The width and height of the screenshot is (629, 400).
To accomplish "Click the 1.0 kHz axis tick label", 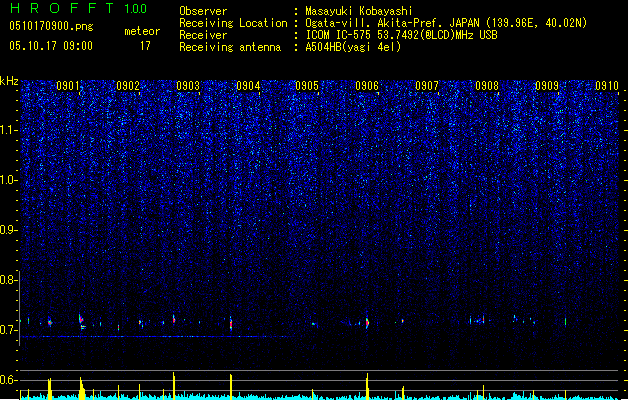I will [8, 180].
